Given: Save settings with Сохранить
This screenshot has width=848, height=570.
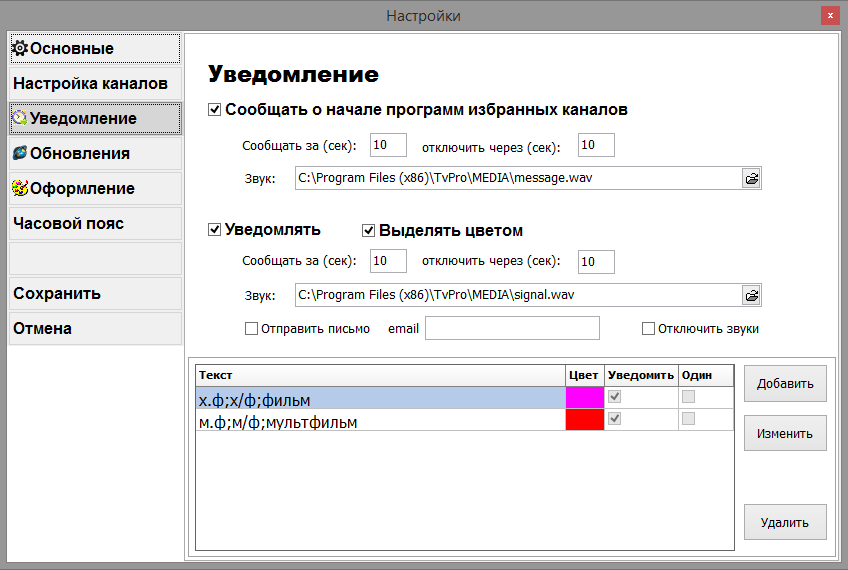Looking at the screenshot, I should point(95,293).
